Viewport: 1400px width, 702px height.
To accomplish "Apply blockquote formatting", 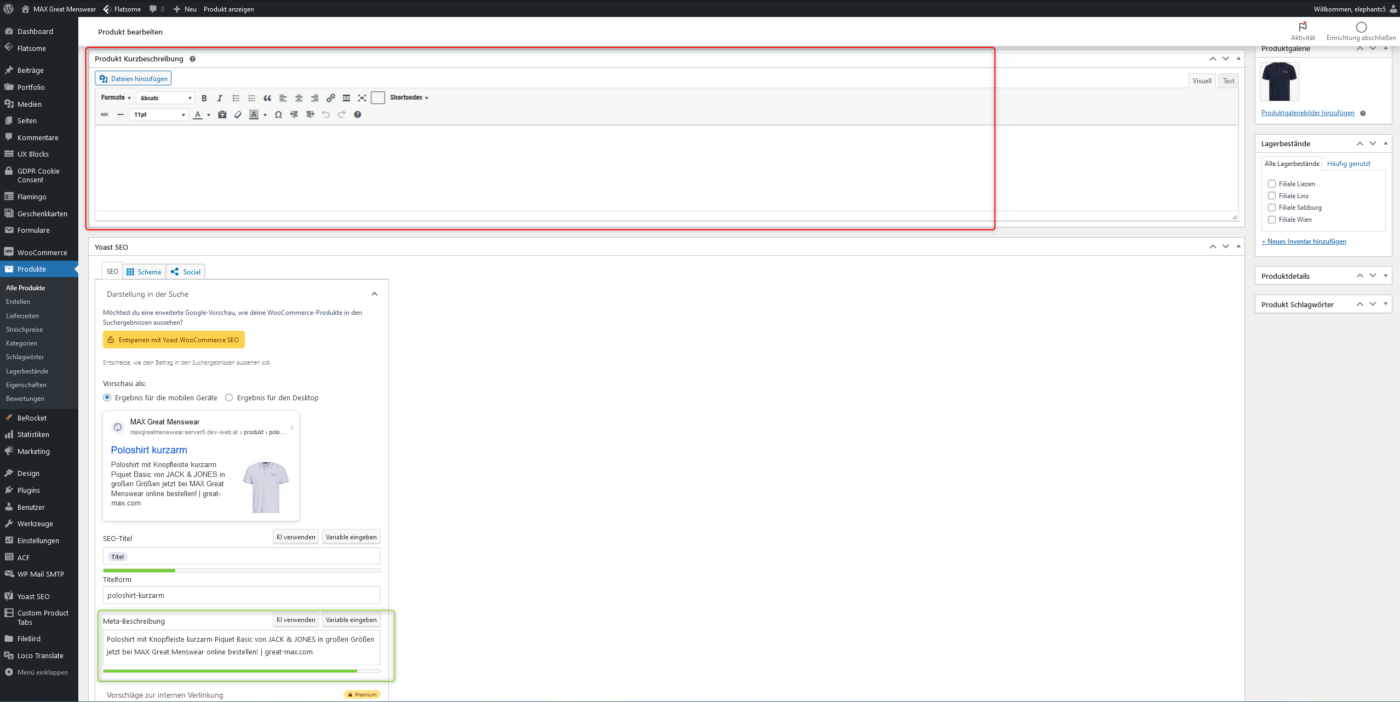I will [x=267, y=98].
